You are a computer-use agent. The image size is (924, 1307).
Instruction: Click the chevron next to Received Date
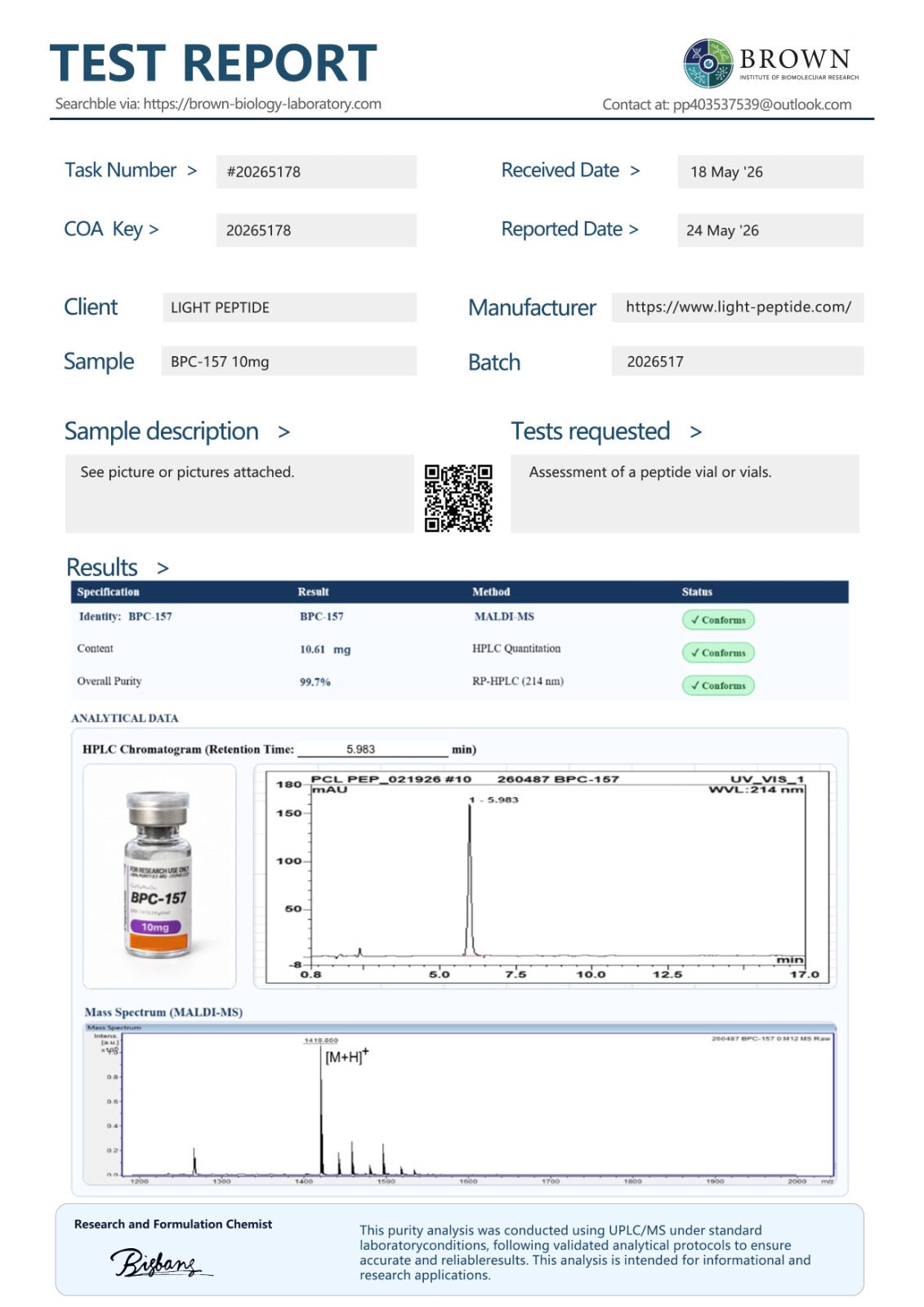[635, 171]
